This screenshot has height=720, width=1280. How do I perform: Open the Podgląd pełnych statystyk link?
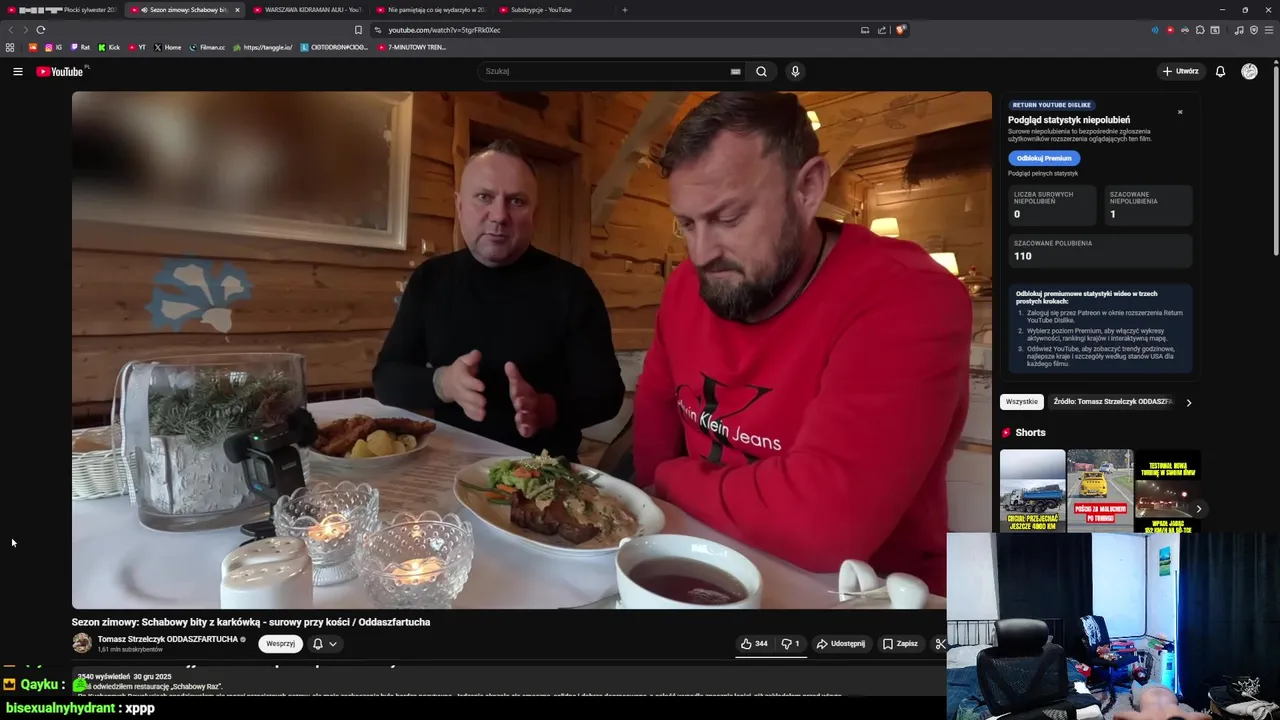tap(1043, 174)
